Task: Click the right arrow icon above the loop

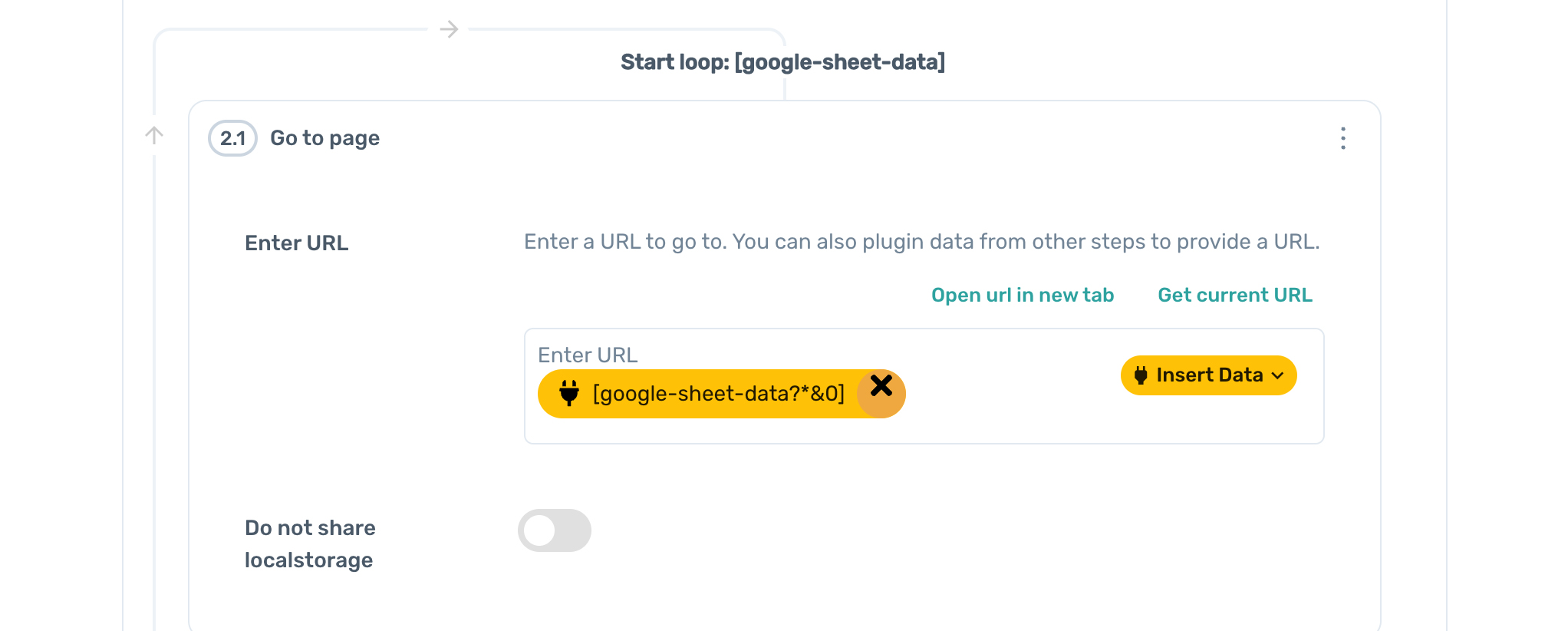Action: coord(449,30)
